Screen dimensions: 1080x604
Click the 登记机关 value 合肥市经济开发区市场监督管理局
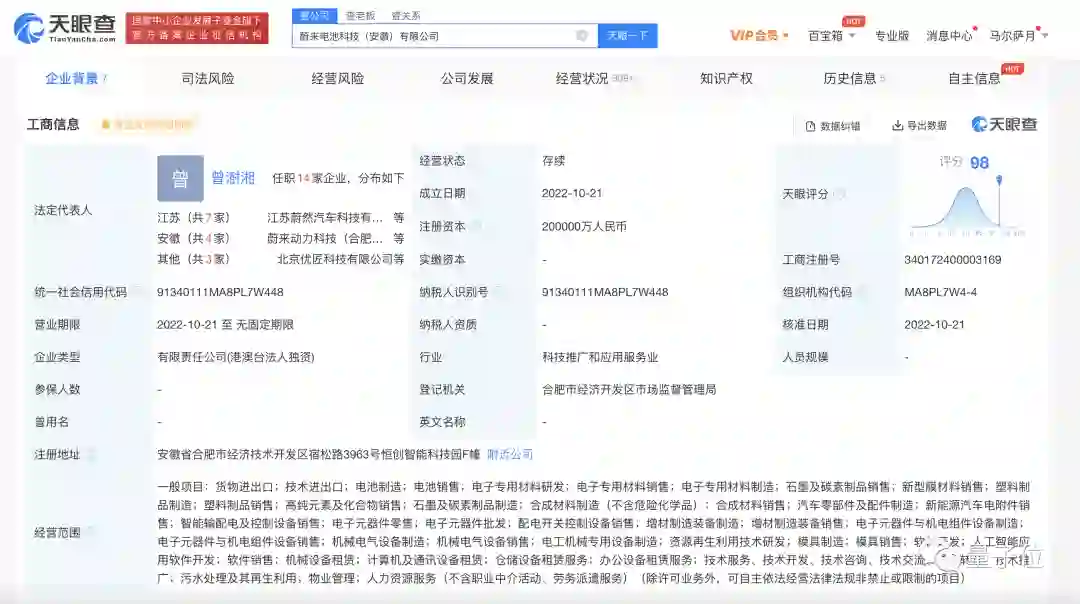629,390
